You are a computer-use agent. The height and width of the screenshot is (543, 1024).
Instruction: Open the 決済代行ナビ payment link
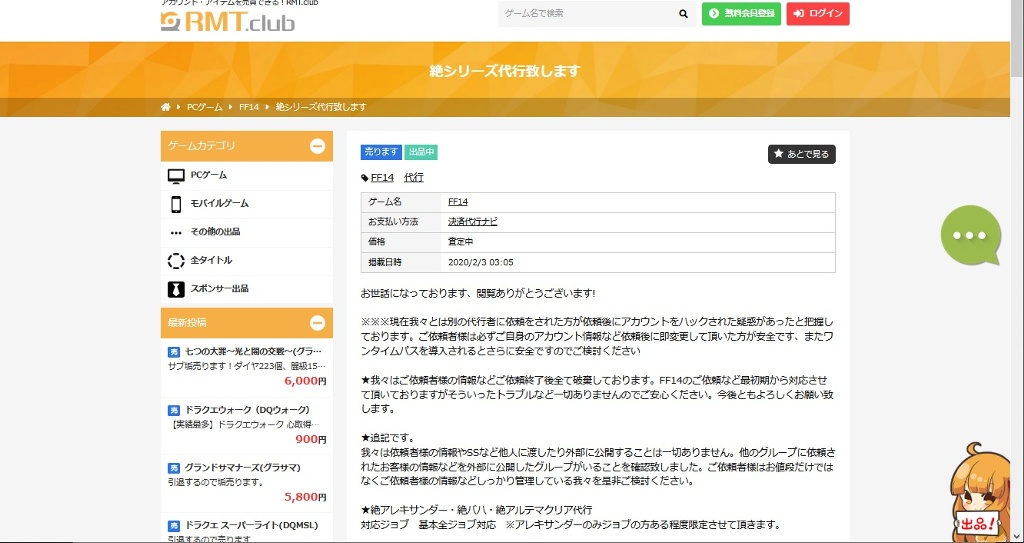472,221
